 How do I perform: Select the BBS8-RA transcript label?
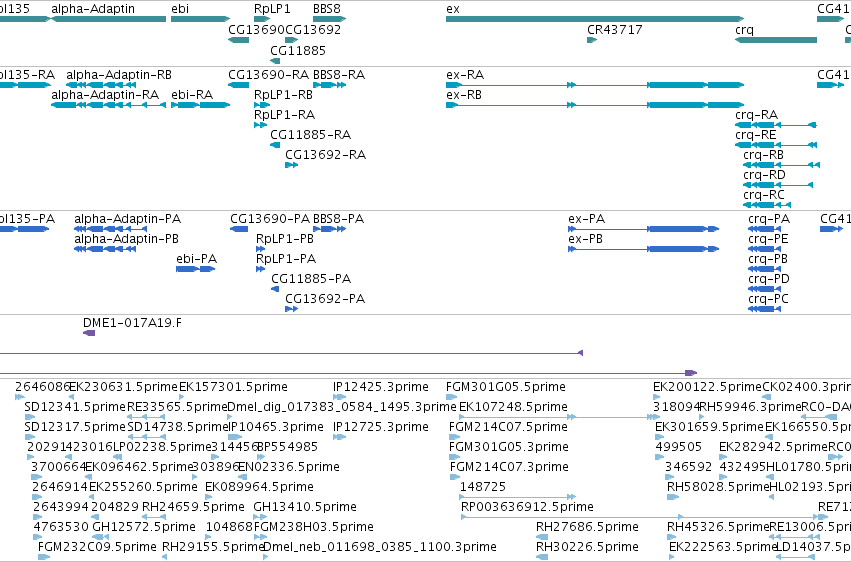point(339,75)
